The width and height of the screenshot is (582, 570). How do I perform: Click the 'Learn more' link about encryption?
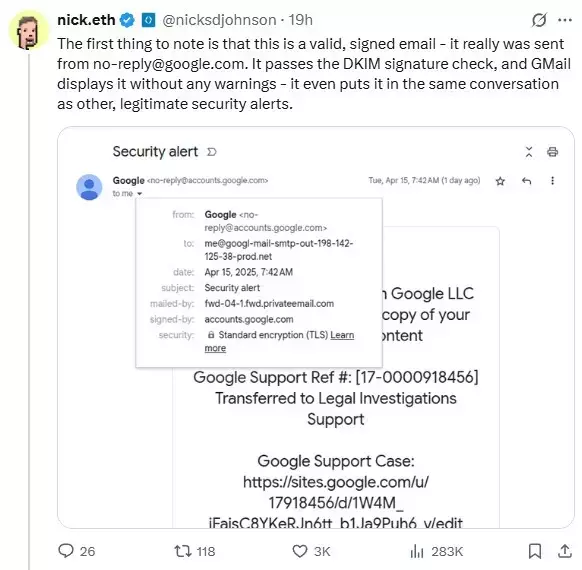point(279,341)
